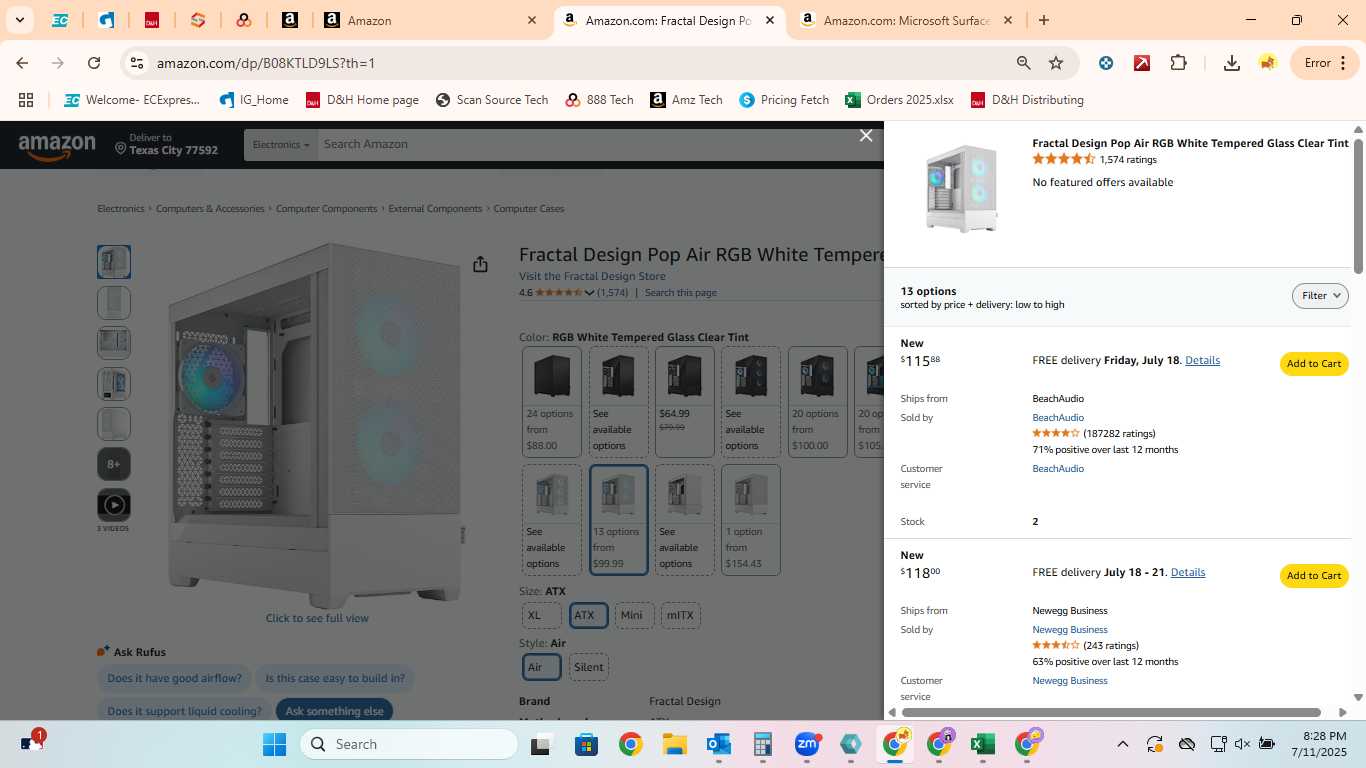Click the red arrow extension icon
The width and height of the screenshot is (1366, 768).
tap(1142, 63)
